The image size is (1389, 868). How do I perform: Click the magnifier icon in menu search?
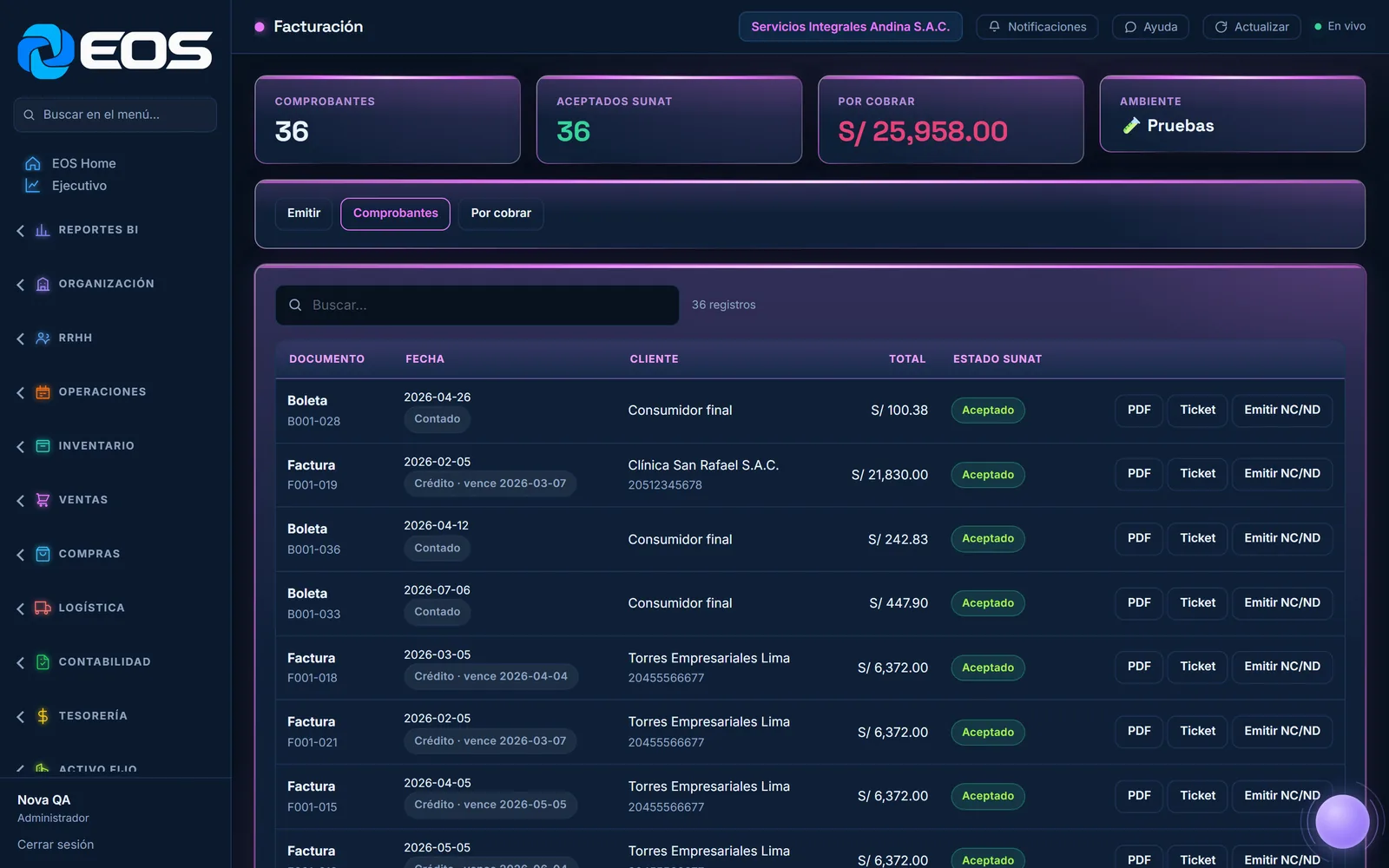tap(29, 115)
